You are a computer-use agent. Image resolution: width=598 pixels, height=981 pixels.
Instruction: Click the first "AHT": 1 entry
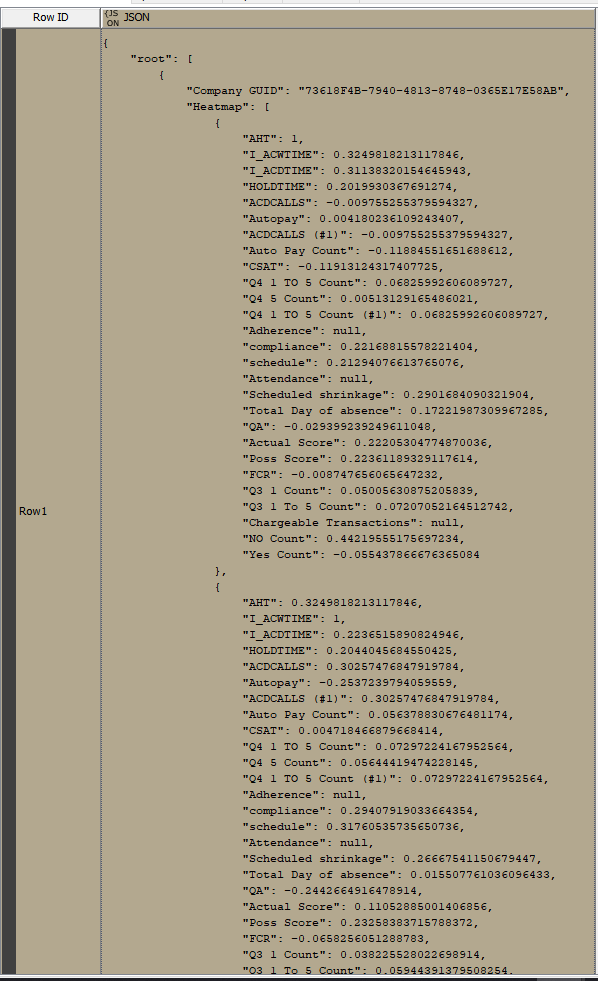coord(273,139)
